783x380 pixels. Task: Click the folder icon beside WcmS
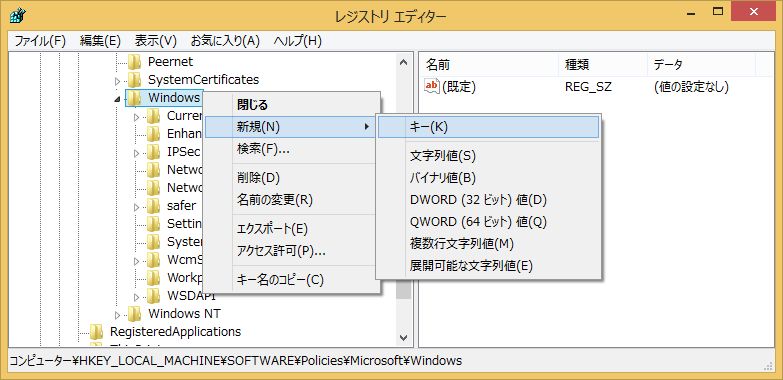click(153, 260)
